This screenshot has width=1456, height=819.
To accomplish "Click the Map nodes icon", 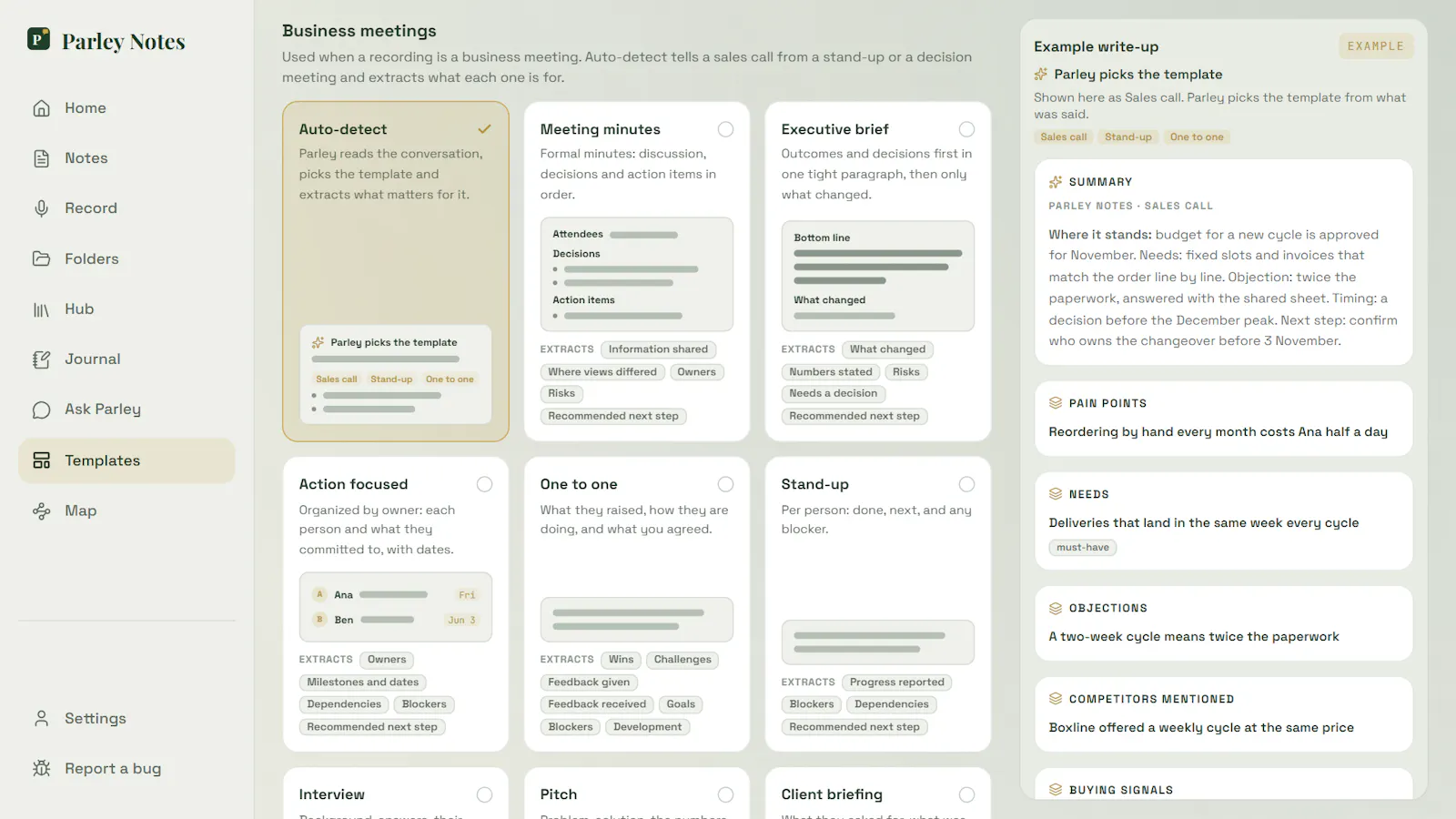I will [42, 511].
